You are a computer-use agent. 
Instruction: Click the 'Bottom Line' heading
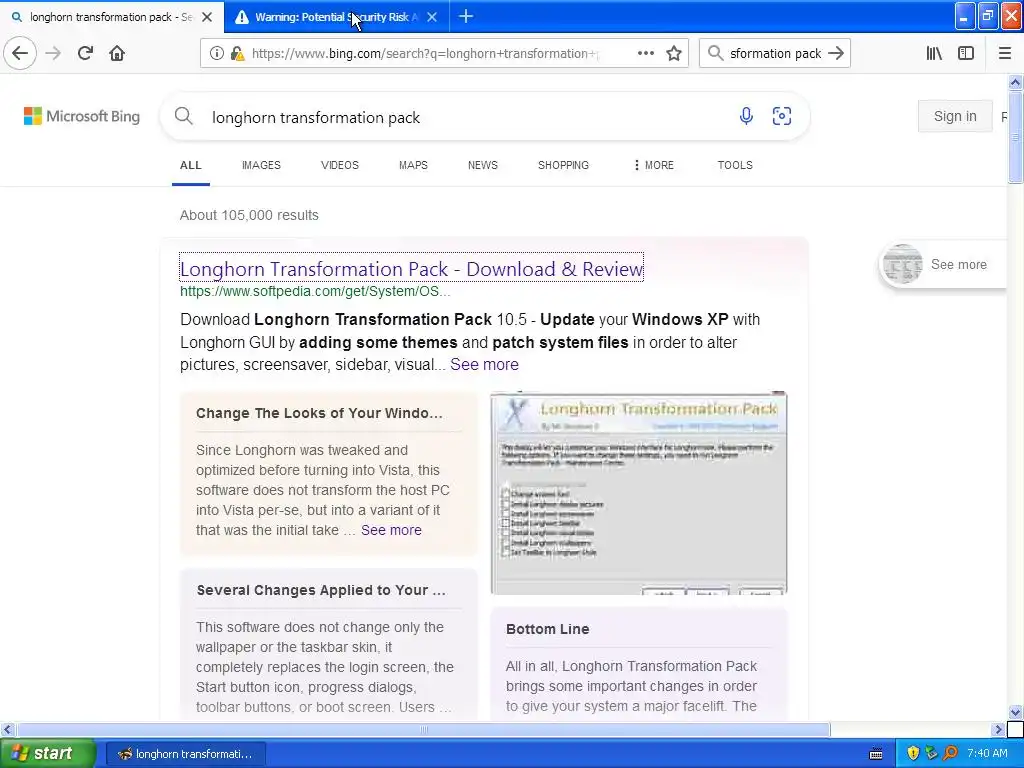[x=547, y=629]
